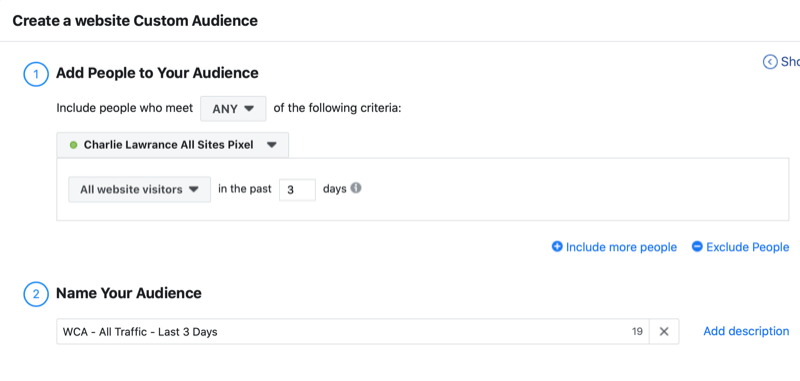Image resolution: width=800 pixels, height=381 pixels.
Task: Click the WCA - All Traffic name field
Action: click(x=353, y=332)
